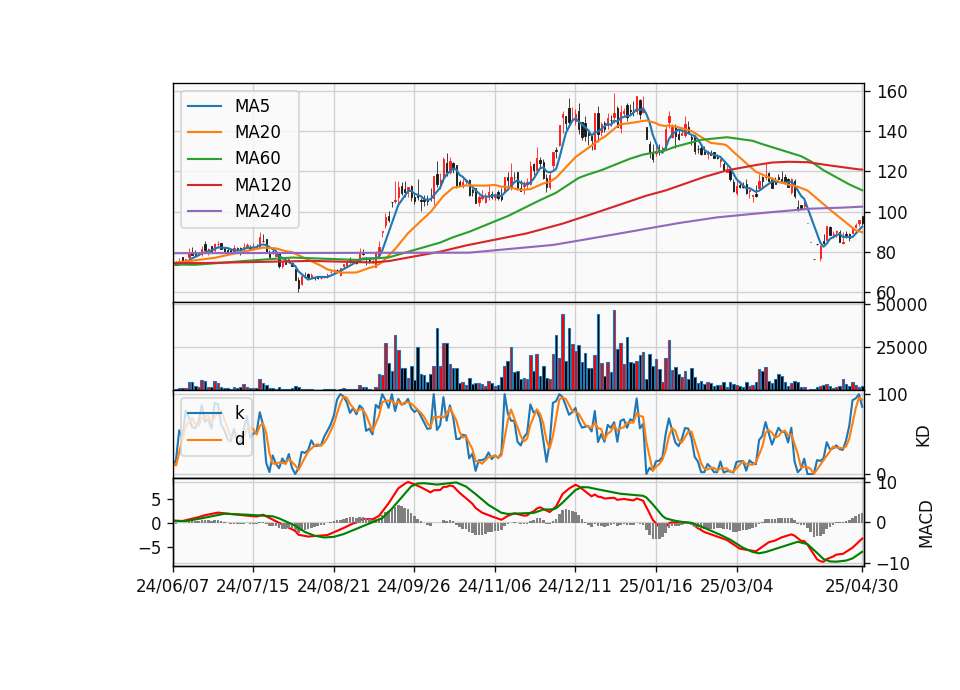Click the MA240 legend label
Screen dimensions: 960x690
[263, 211]
